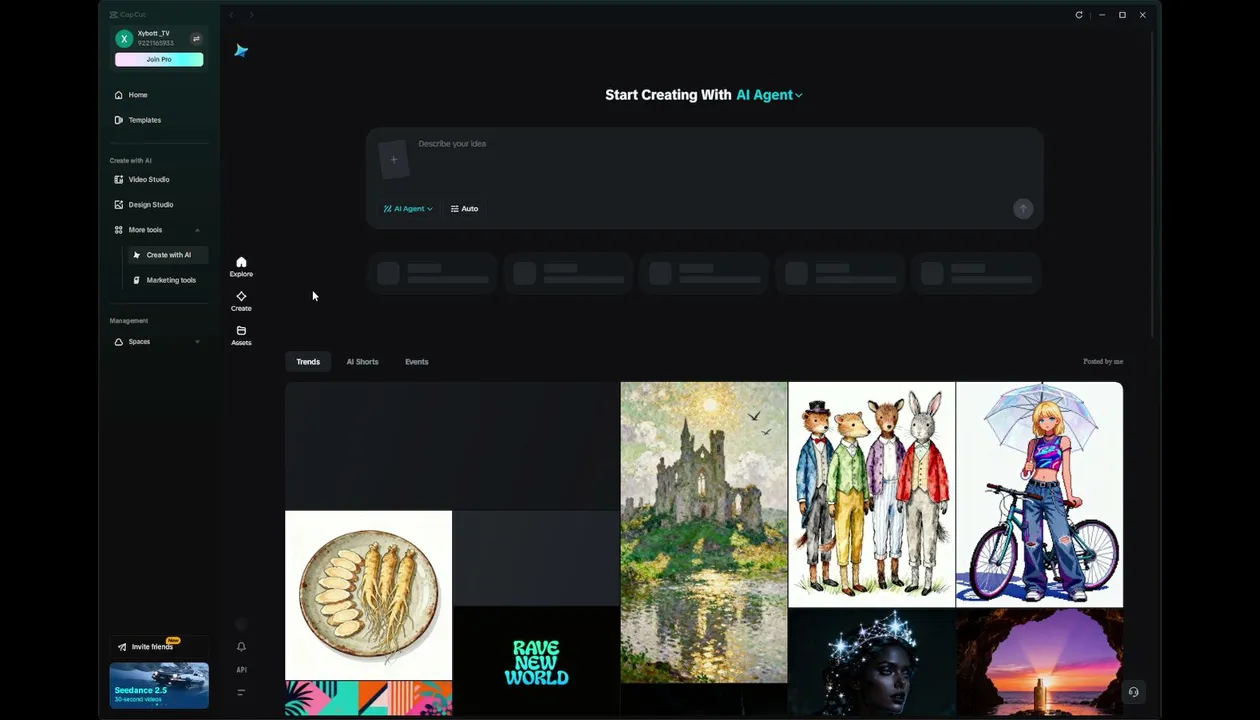
Task: Open the Assets section
Action: [x=241, y=335]
